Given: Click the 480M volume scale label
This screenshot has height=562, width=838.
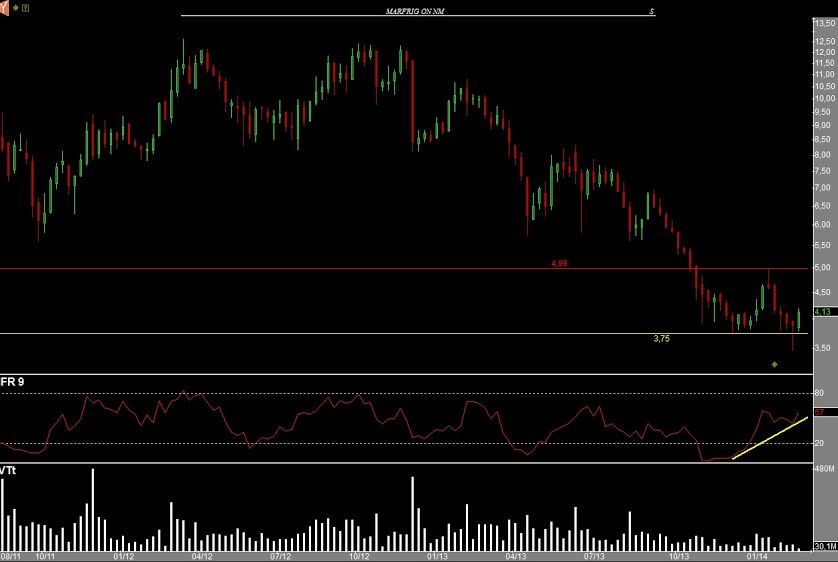Looking at the screenshot, I should tap(824, 469).
